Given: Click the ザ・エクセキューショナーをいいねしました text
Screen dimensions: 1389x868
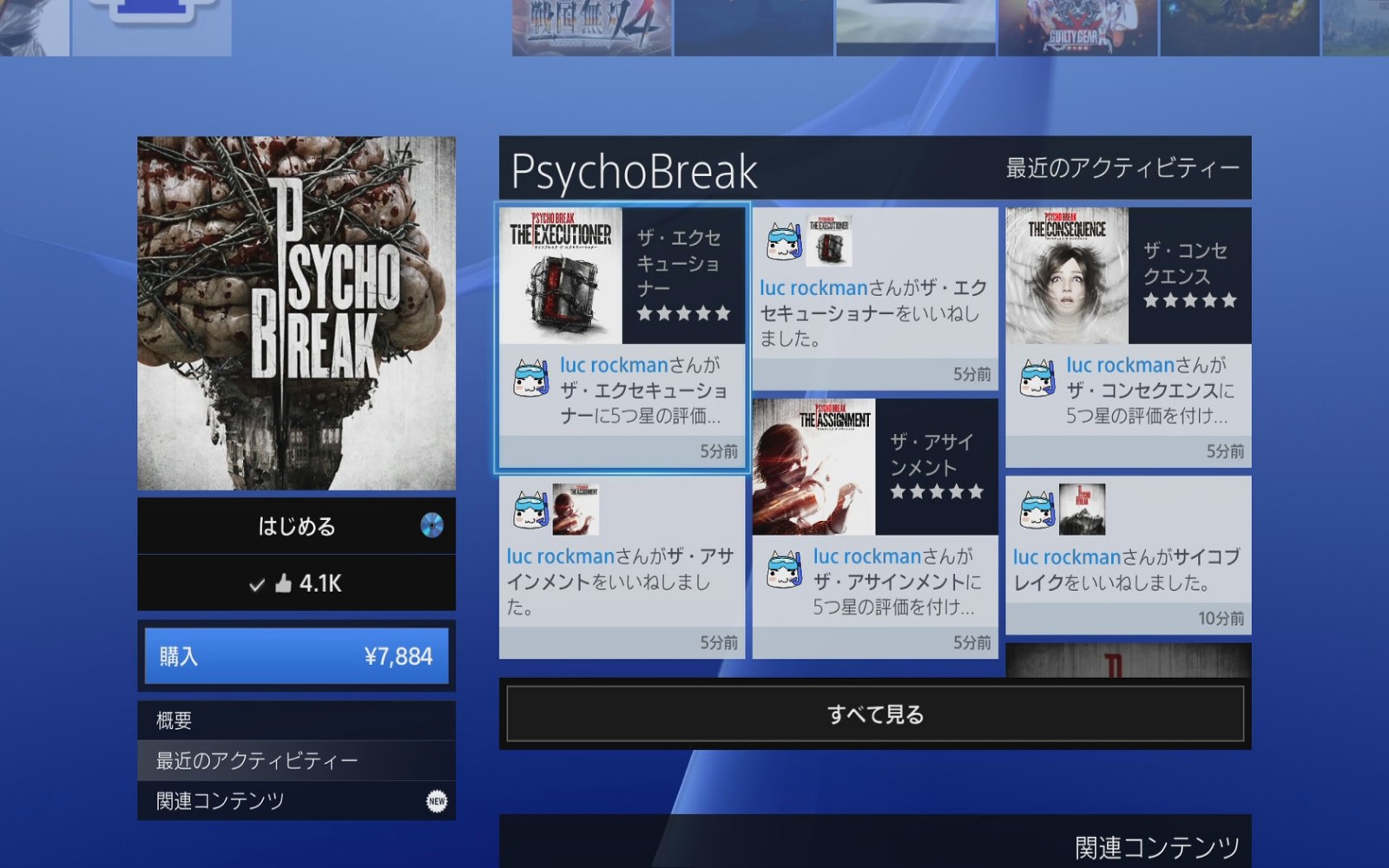Looking at the screenshot, I should pos(873,312).
